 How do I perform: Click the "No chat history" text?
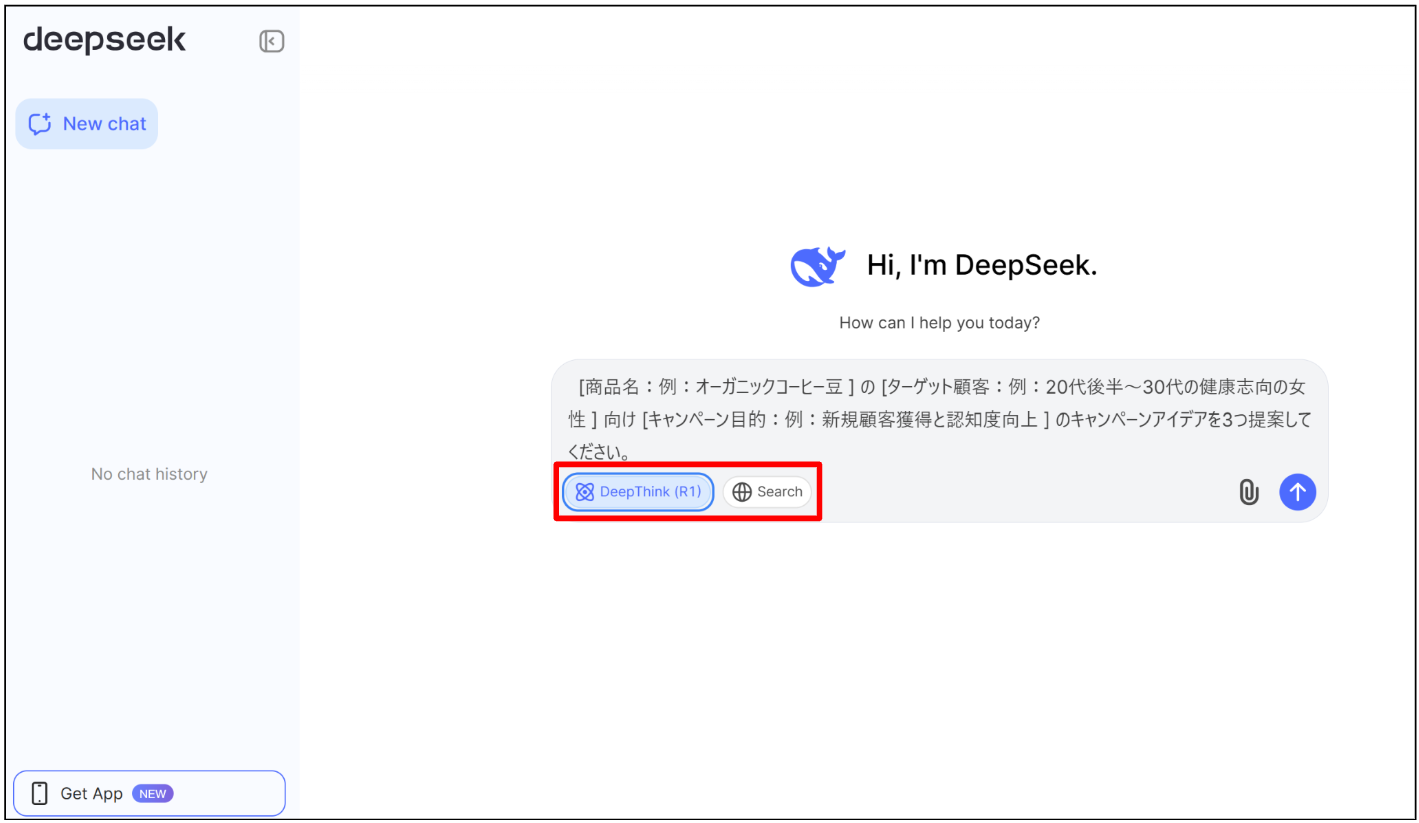[x=149, y=474]
